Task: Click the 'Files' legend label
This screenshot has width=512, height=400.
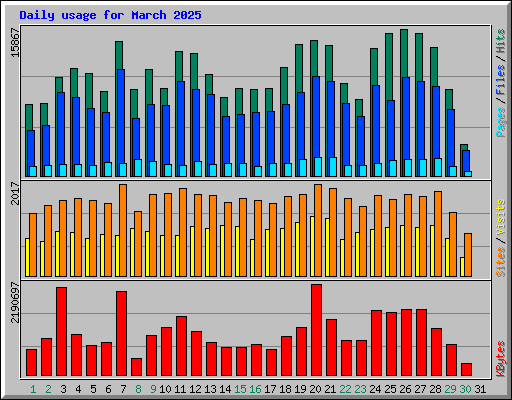Action: (x=500, y=80)
